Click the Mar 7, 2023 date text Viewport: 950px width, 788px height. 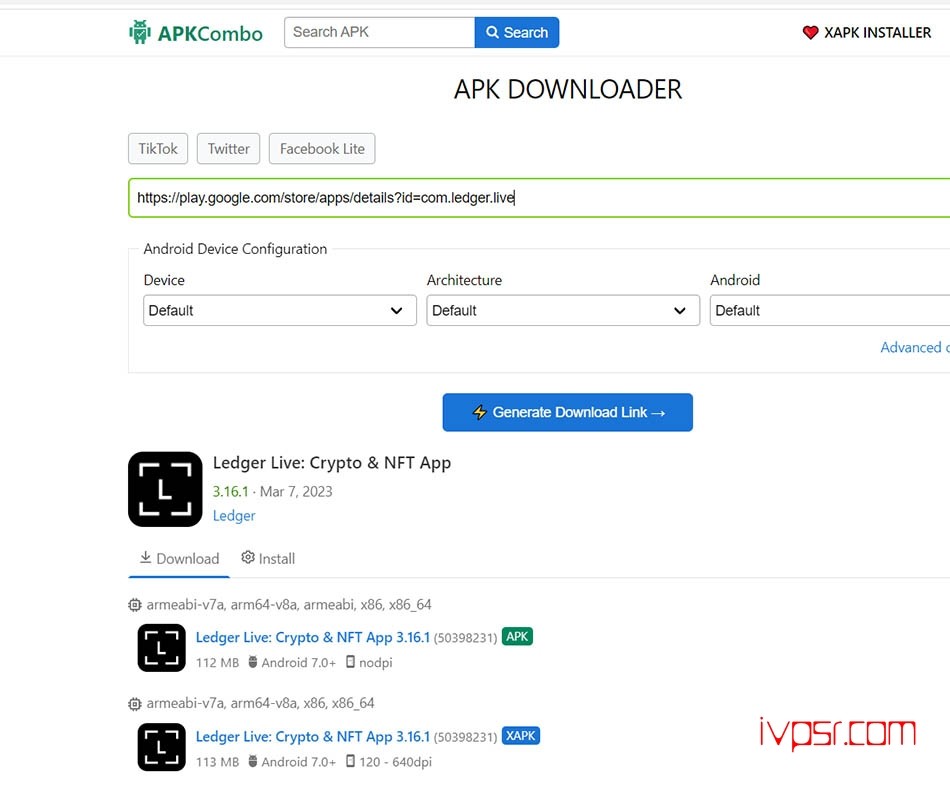coord(296,491)
